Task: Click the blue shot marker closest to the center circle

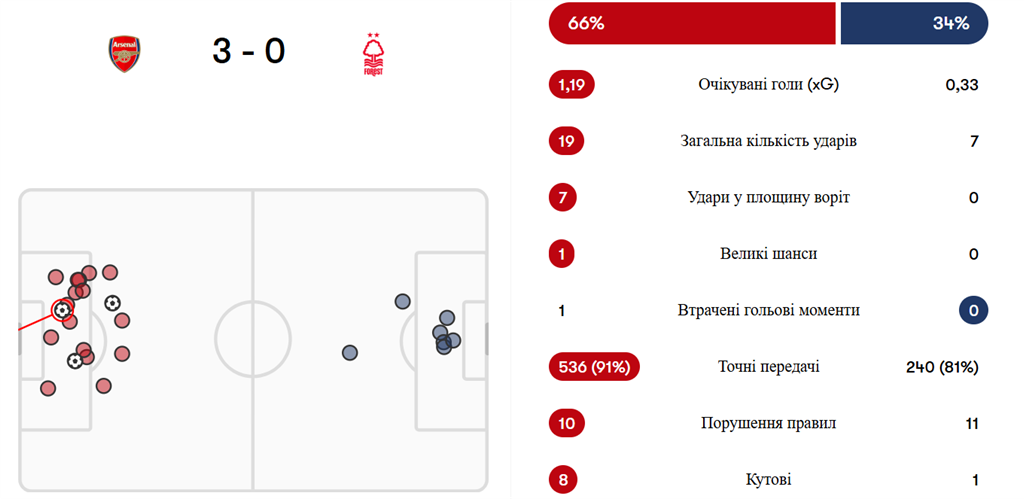Action: (x=350, y=353)
